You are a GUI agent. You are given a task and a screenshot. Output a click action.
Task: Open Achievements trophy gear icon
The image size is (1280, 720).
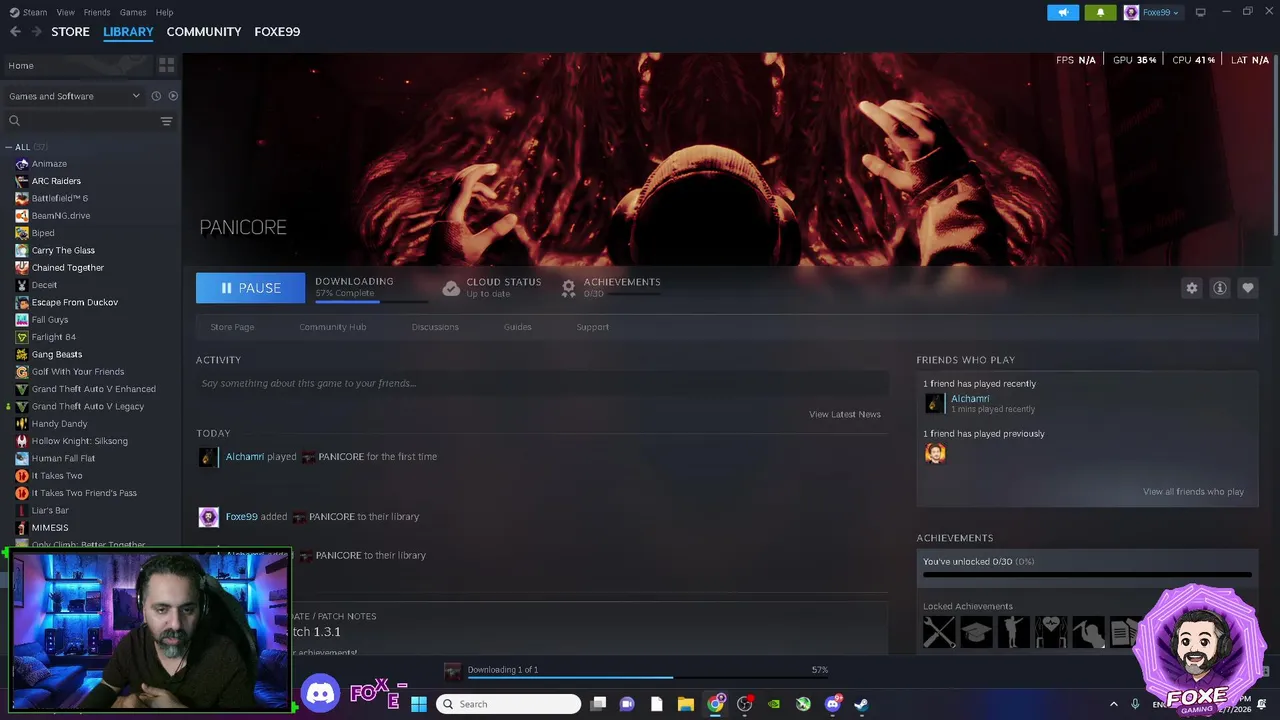(568, 288)
